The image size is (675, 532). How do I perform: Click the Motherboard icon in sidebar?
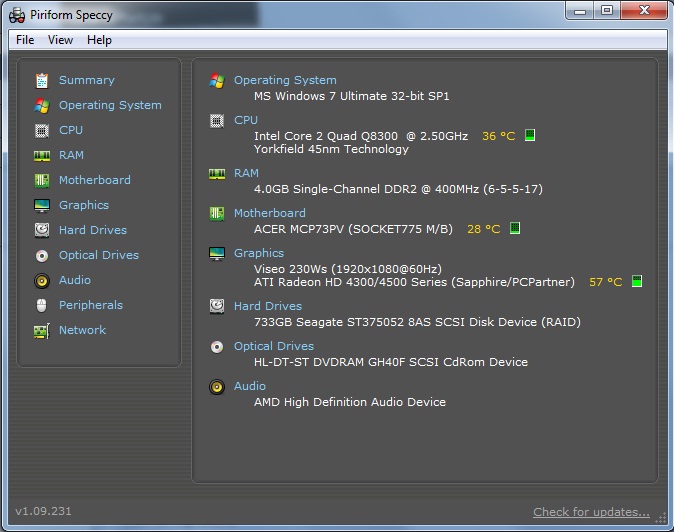(x=42, y=180)
